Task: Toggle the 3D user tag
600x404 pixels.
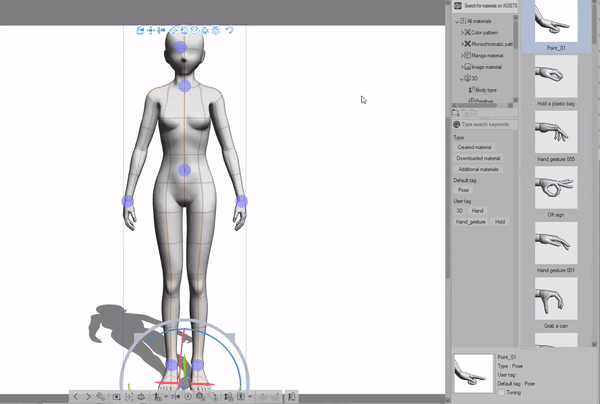Action: click(460, 211)
